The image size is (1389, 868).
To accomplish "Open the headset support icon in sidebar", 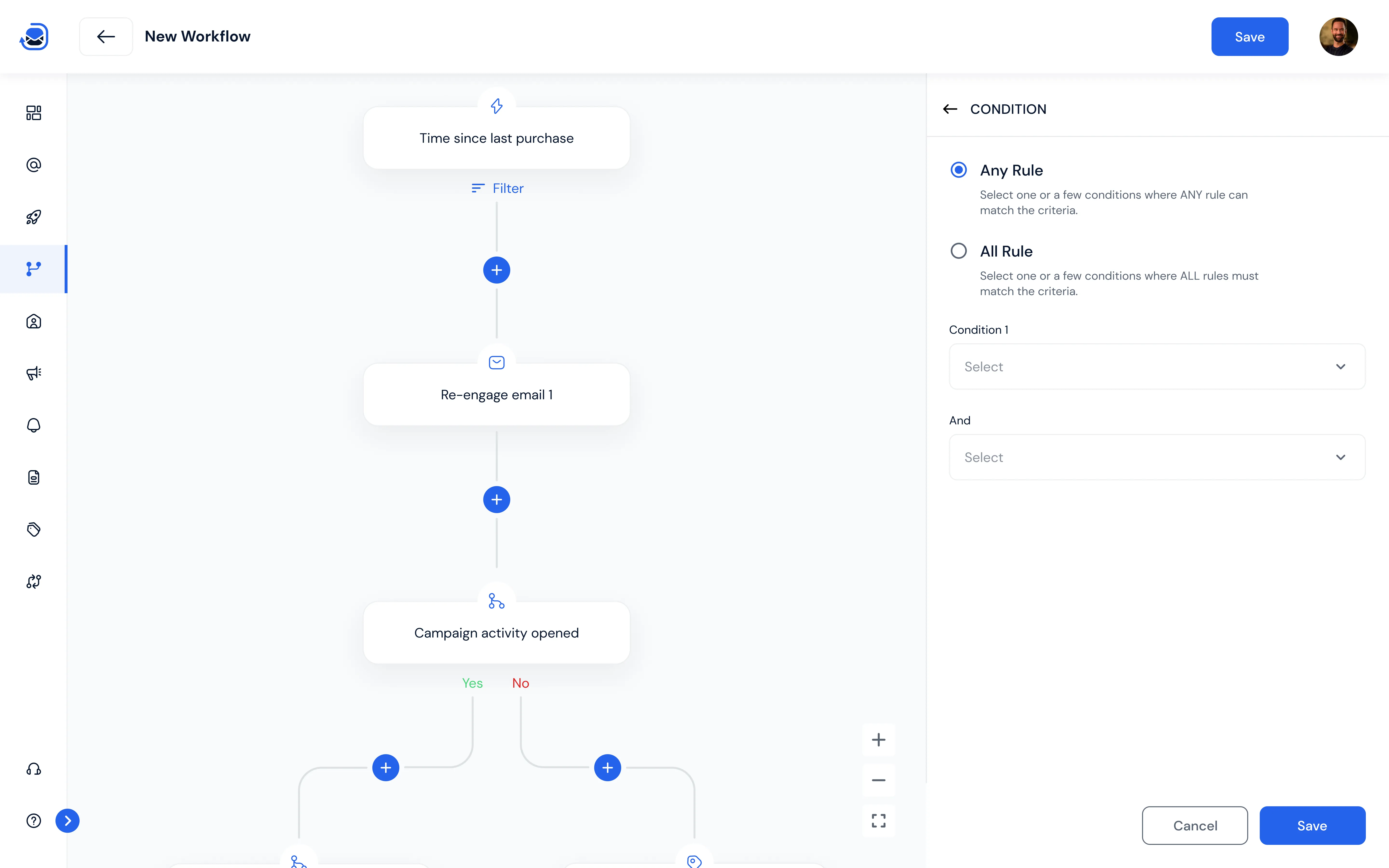I will point(34,769).
